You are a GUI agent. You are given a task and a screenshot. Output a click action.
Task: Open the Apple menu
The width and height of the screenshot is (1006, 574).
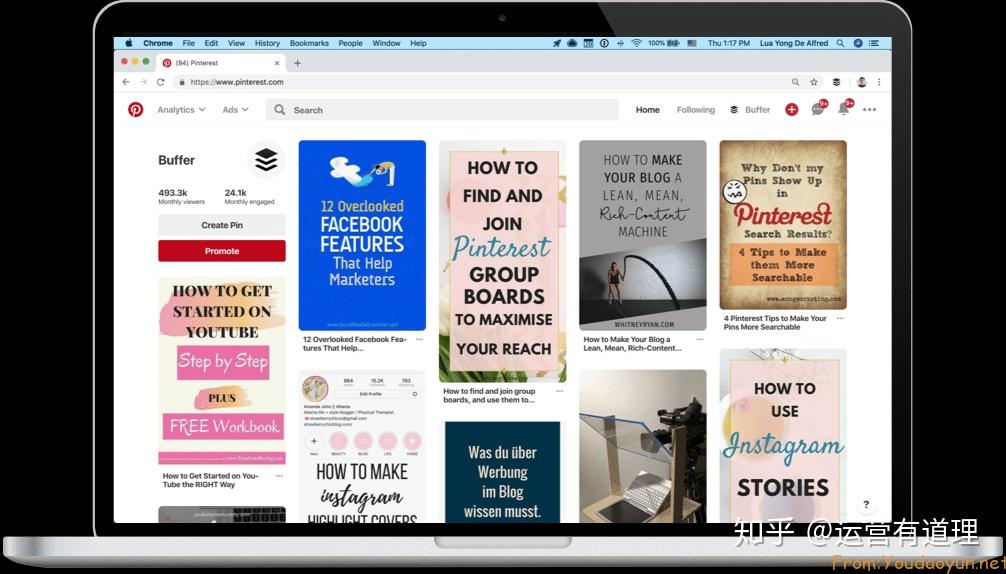(x=128, y=43)
